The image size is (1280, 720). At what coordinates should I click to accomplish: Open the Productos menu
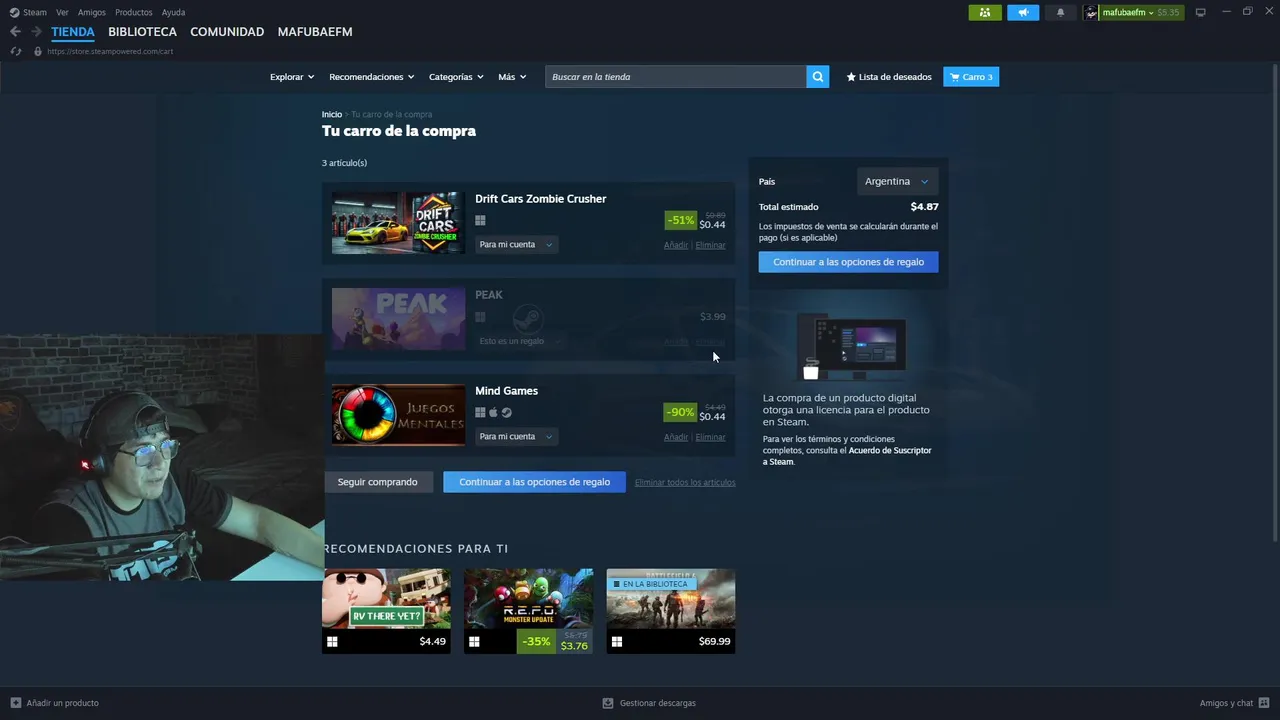tap(134, 12)
